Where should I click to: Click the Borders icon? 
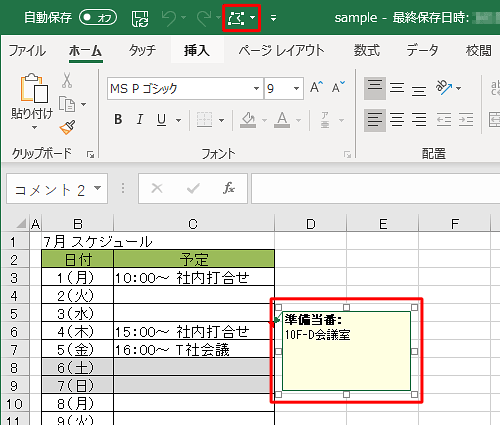click(204, 120)
